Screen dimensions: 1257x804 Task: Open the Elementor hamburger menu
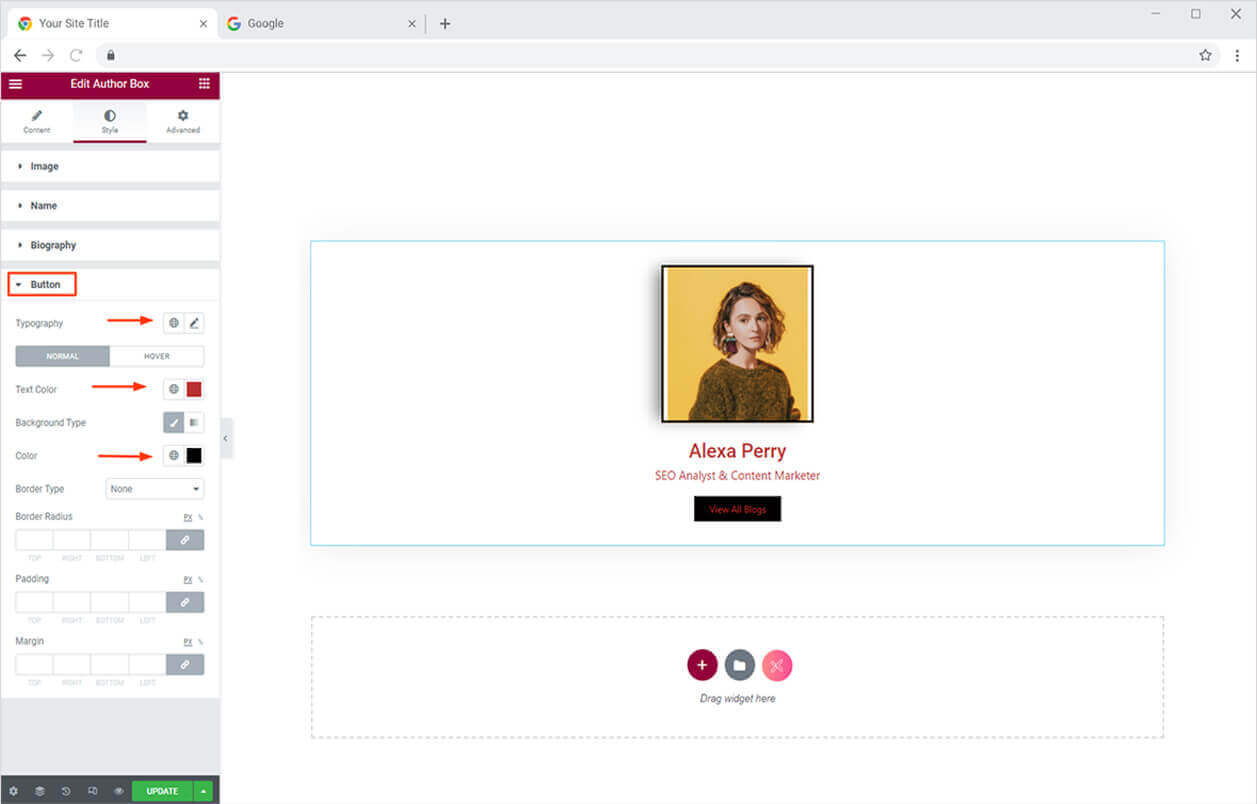pos(15,84)
